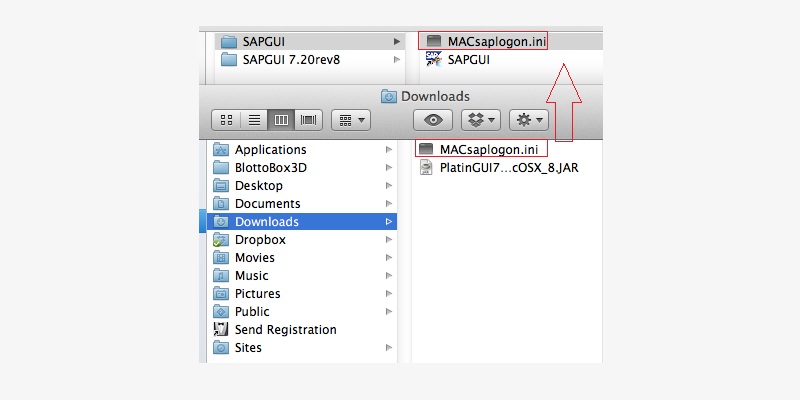Click the Send Registration app icon

221,329
